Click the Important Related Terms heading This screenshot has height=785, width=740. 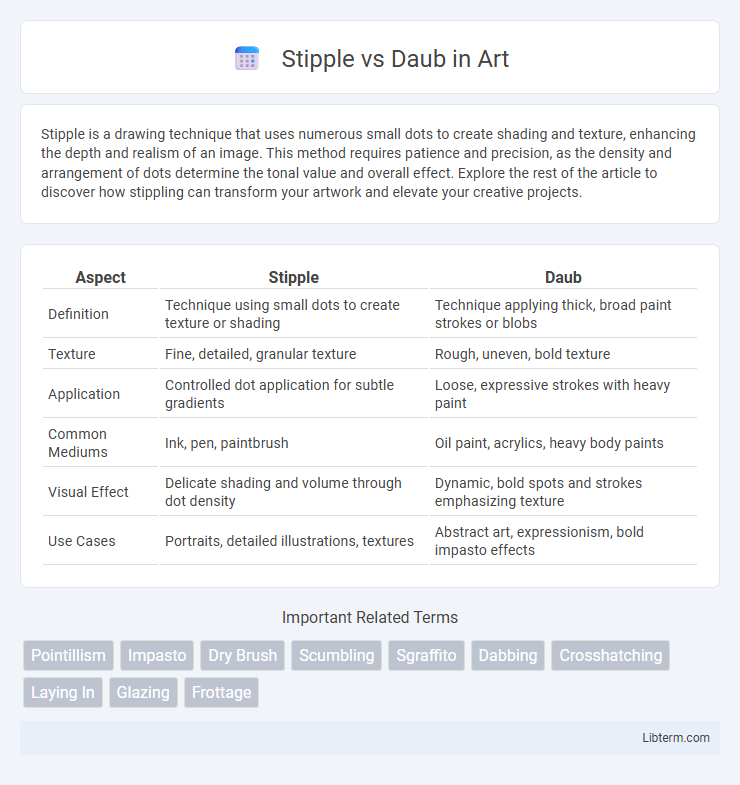[x=370, y=617]
